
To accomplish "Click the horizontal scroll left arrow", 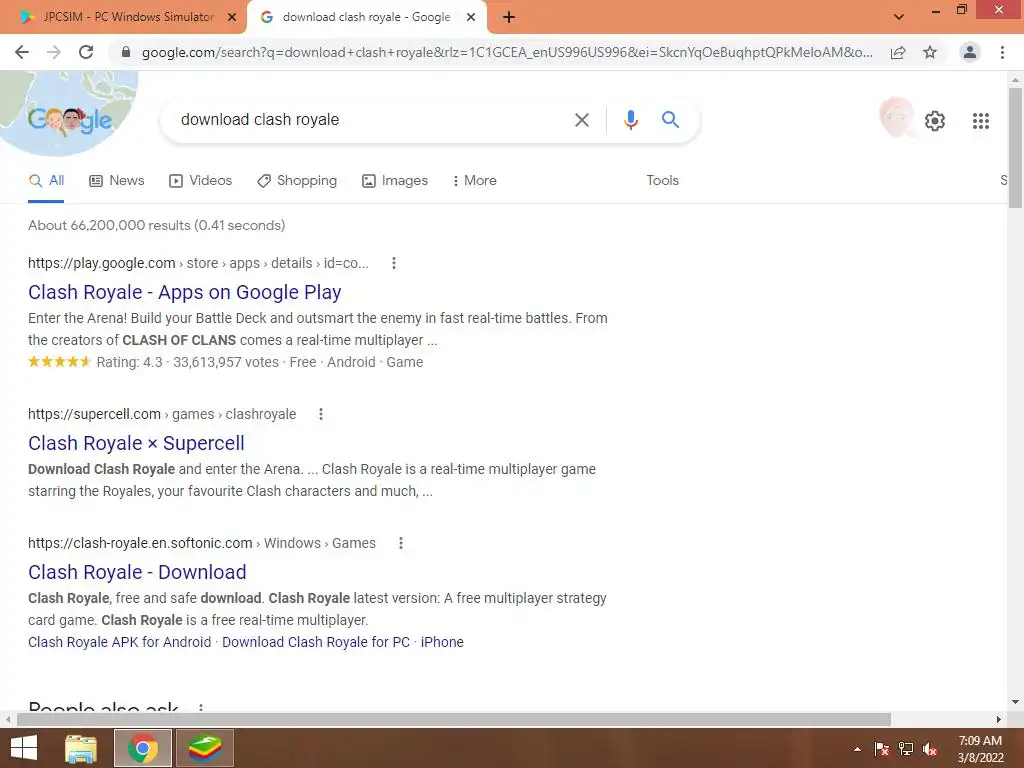I will click(8, 719).
